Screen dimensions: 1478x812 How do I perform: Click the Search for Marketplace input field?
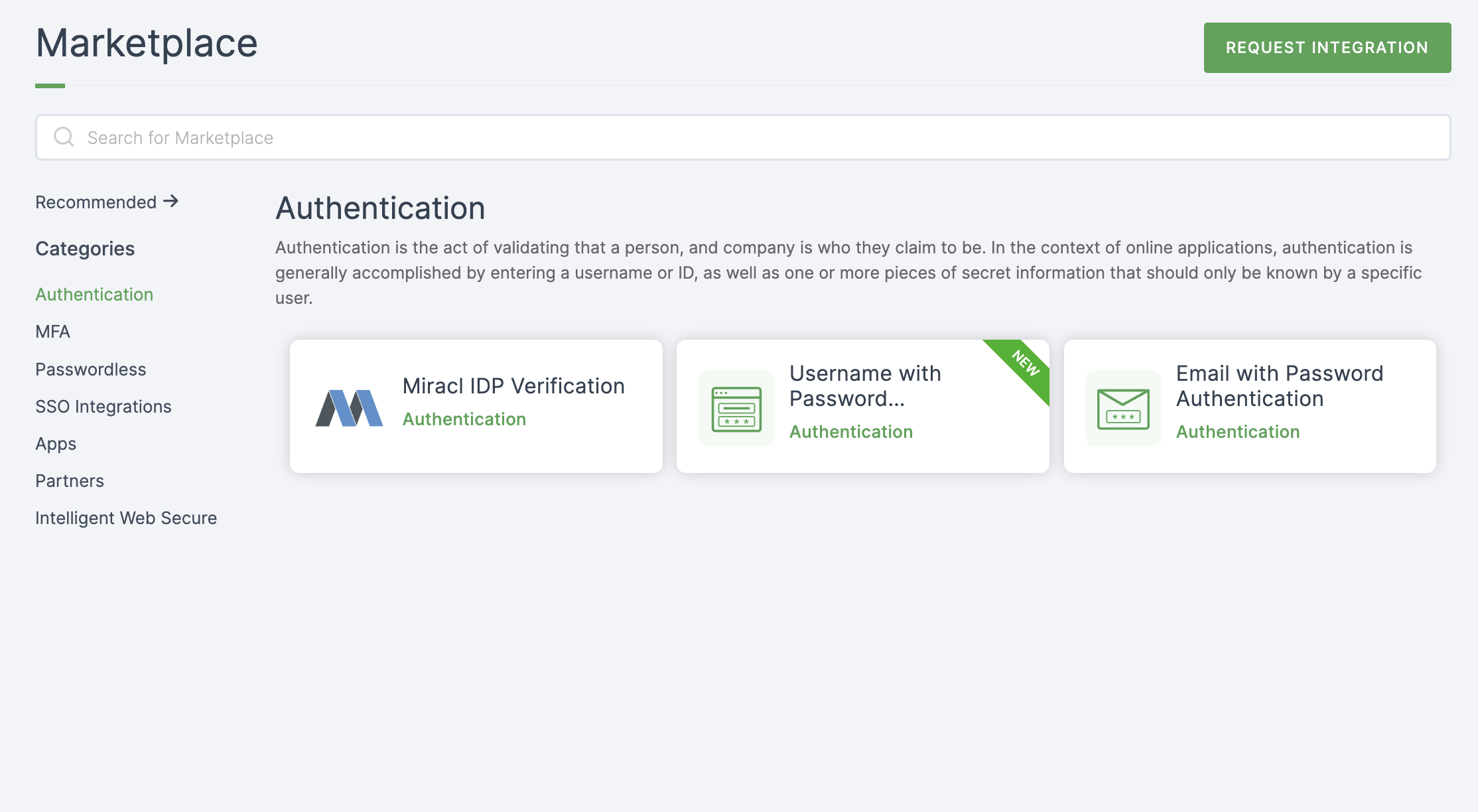pos(744,137)
